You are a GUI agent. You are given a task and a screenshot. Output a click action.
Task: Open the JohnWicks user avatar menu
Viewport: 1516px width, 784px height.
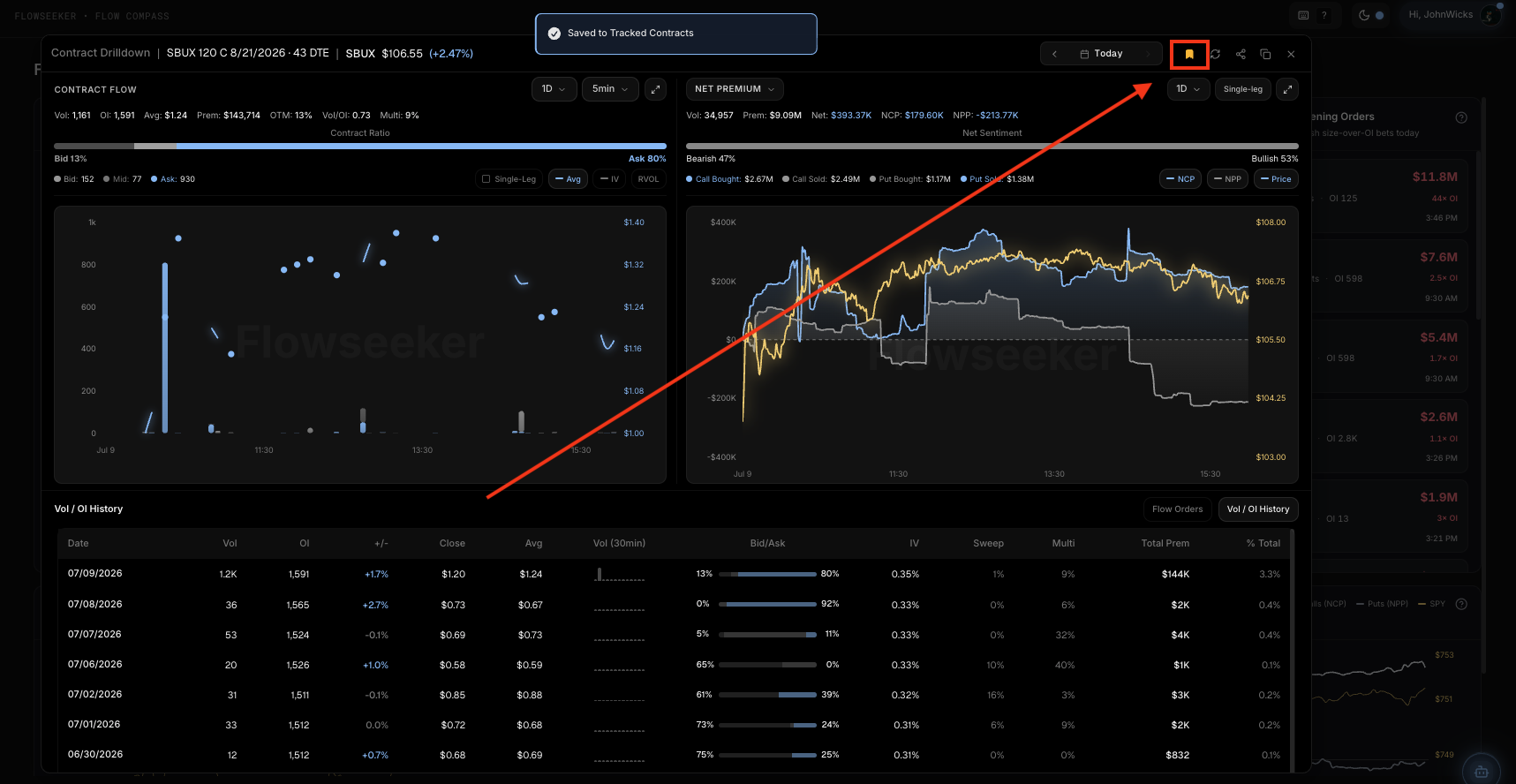point(1490,15)
